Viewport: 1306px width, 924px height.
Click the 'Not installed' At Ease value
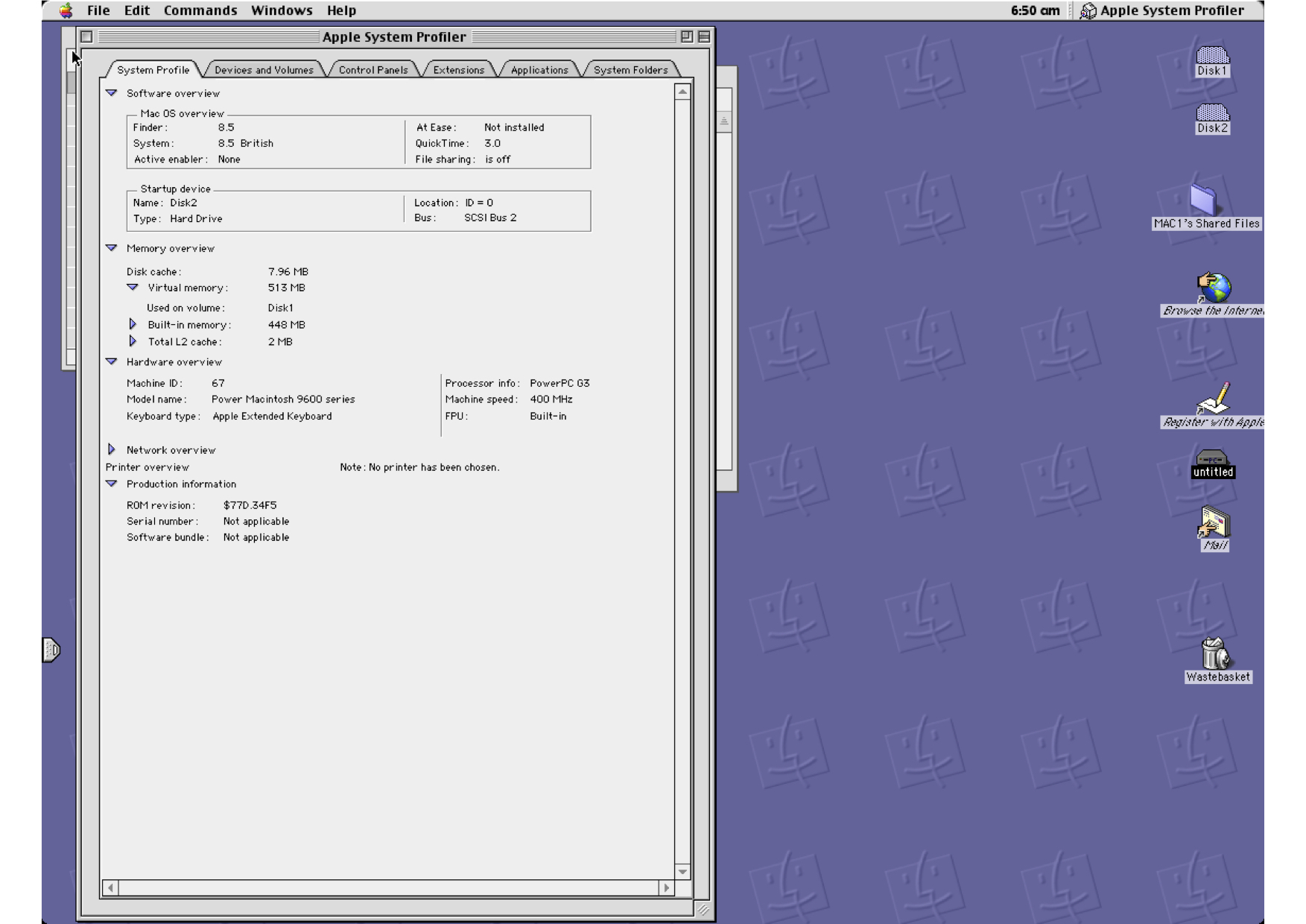[514, 127]
